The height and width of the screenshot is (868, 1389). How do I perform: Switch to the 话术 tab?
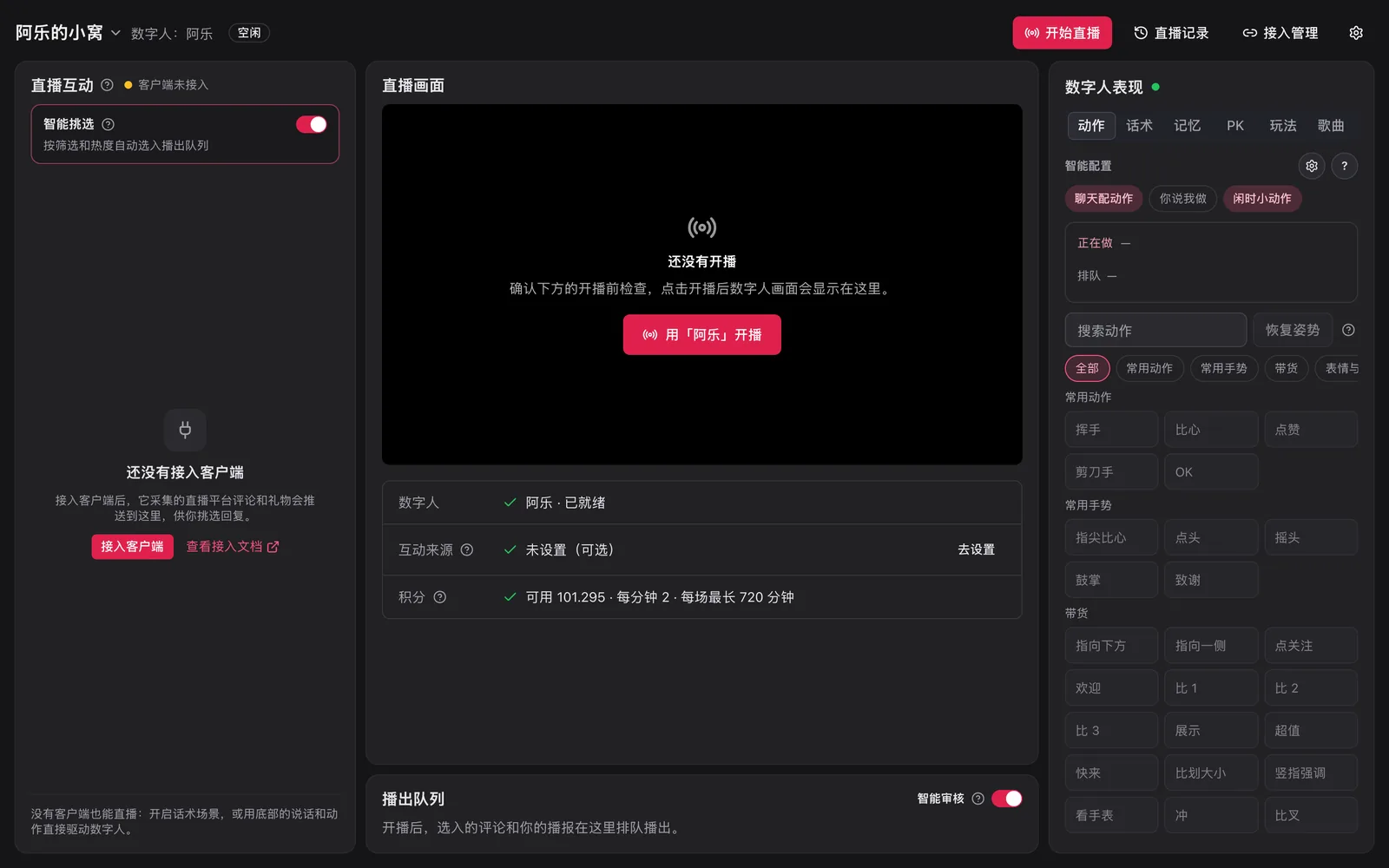[1139, 126]
